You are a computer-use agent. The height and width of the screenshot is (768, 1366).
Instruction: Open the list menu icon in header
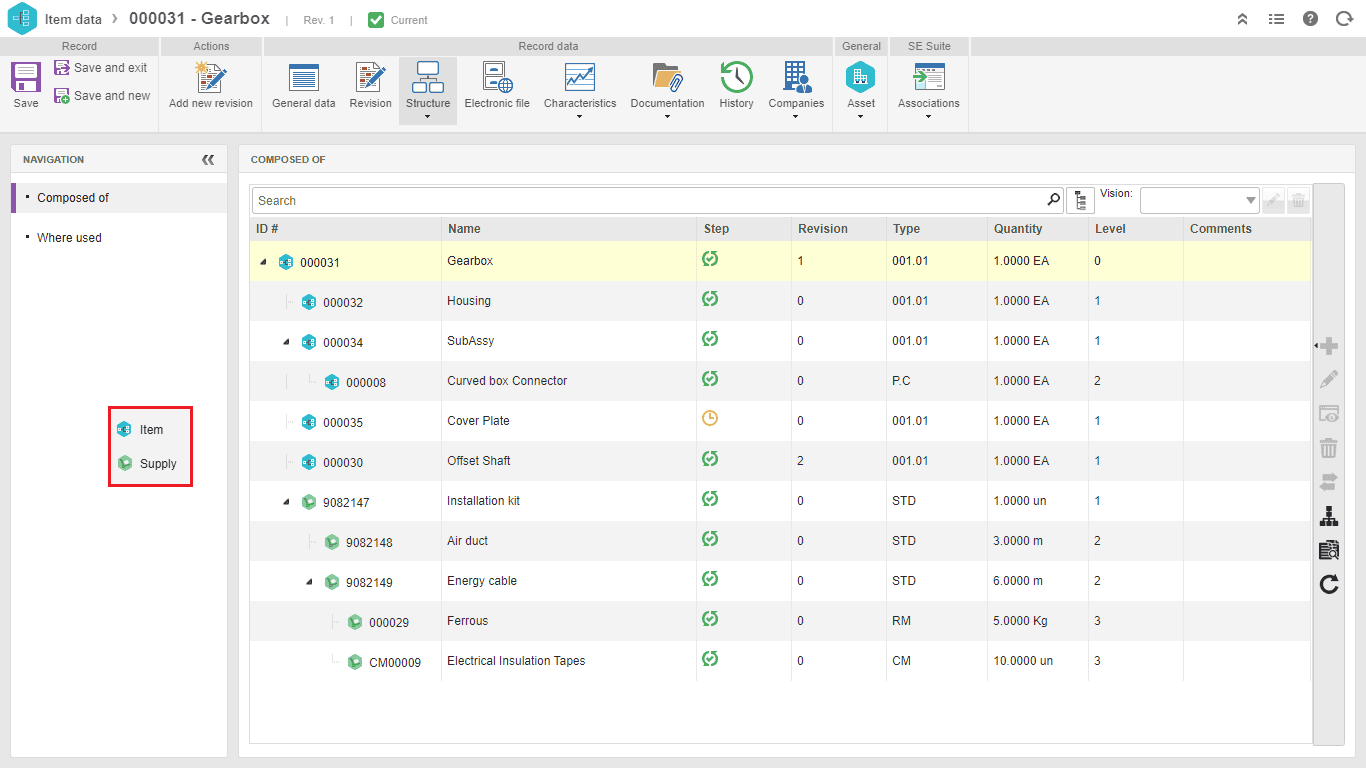(x=1277, y=19)
